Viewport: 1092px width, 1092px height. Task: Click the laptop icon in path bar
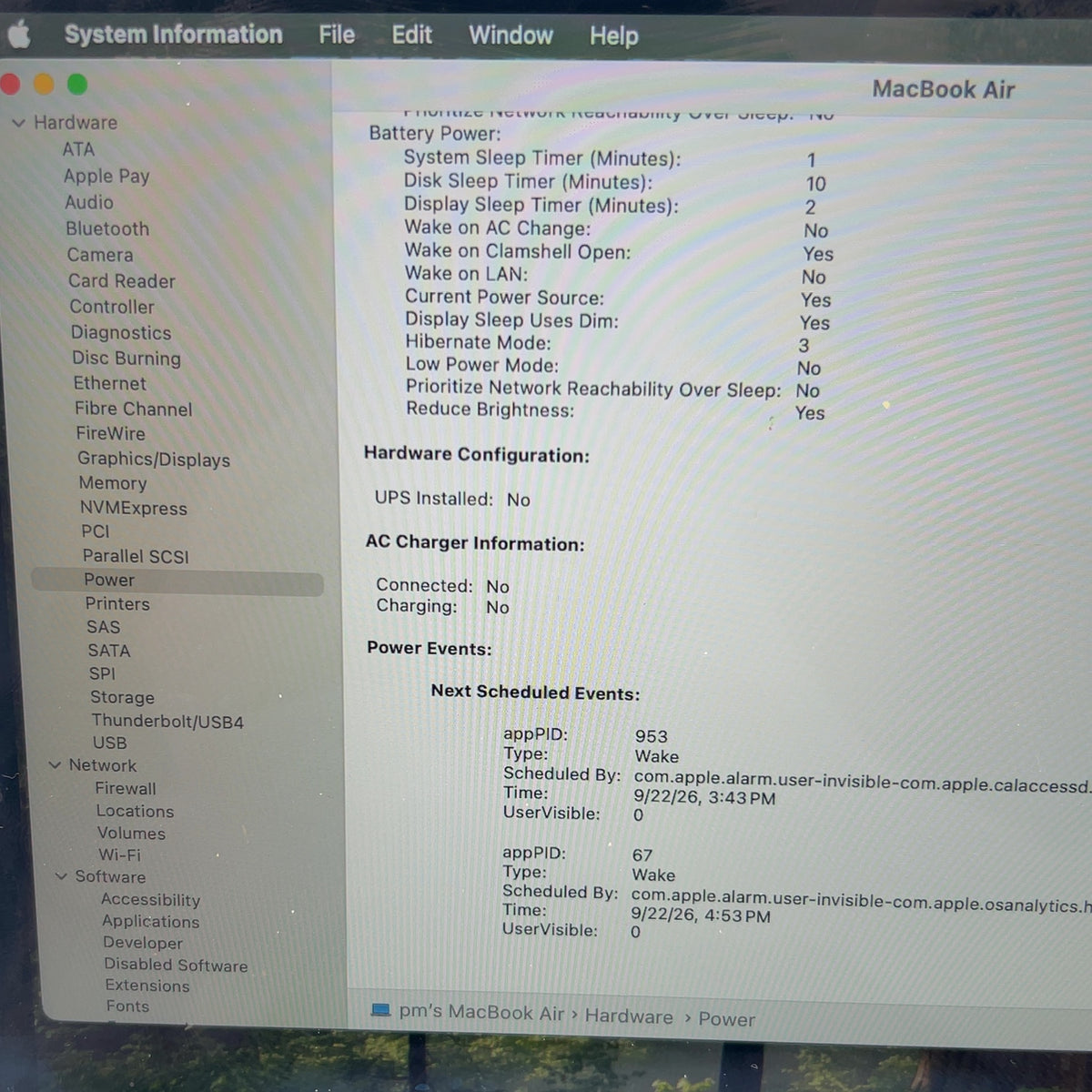[x=381, y=1011]
